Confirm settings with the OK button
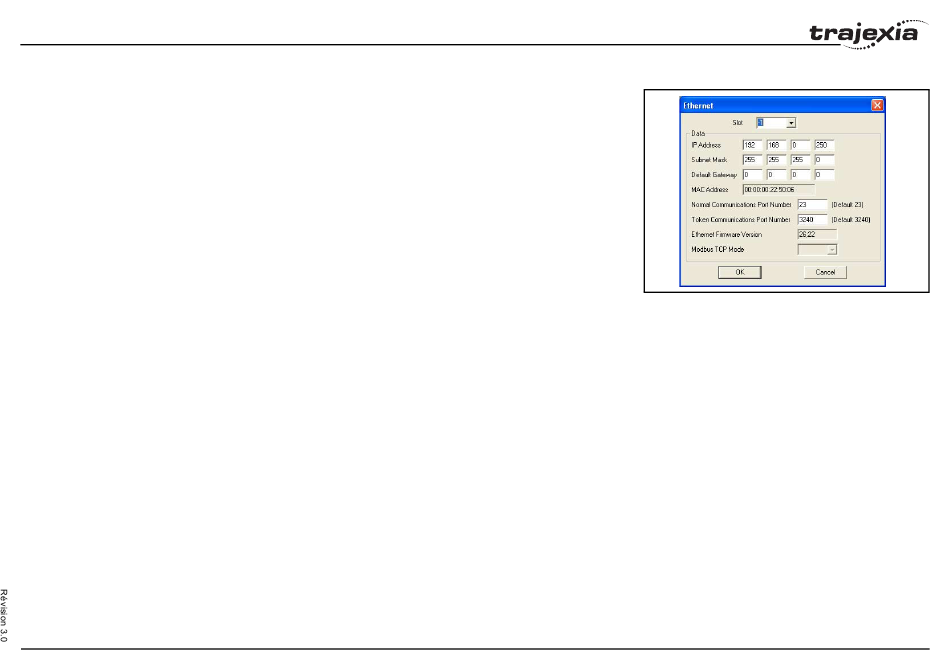Screen dimensions: 950x654 click(740, 273)
